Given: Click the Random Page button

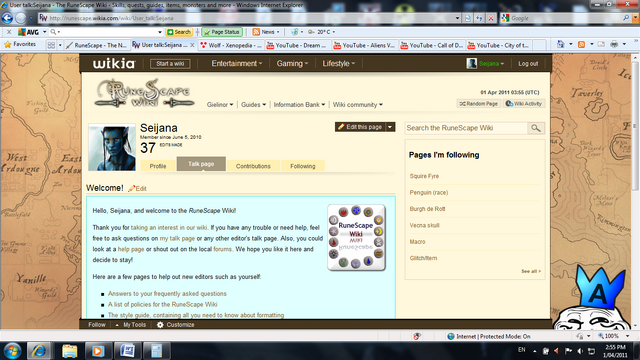Looking at the screenshot, I should pyautogui.click(x=479, y=104).
